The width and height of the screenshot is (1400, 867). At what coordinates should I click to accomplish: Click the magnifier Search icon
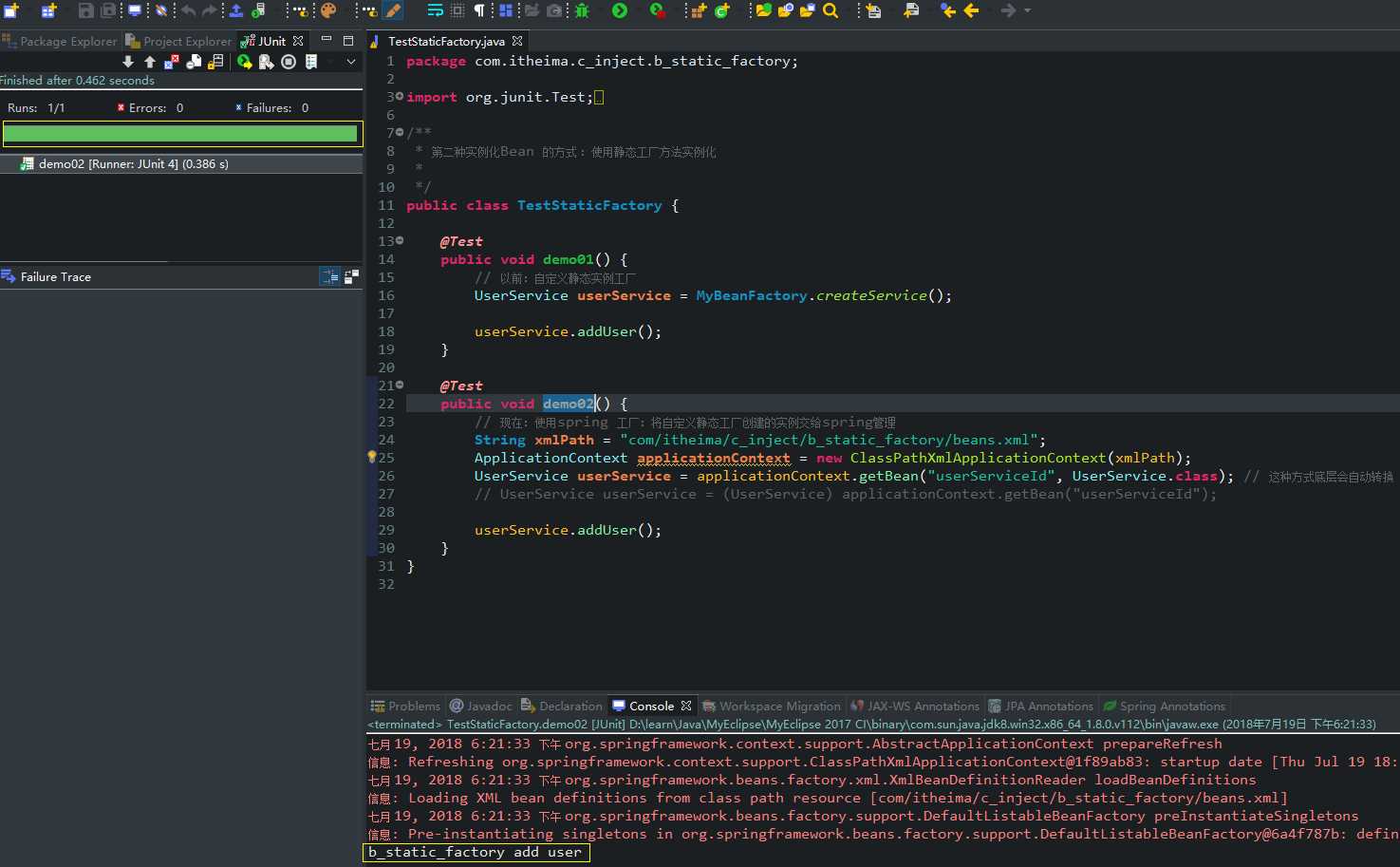[x=831, y=10]
